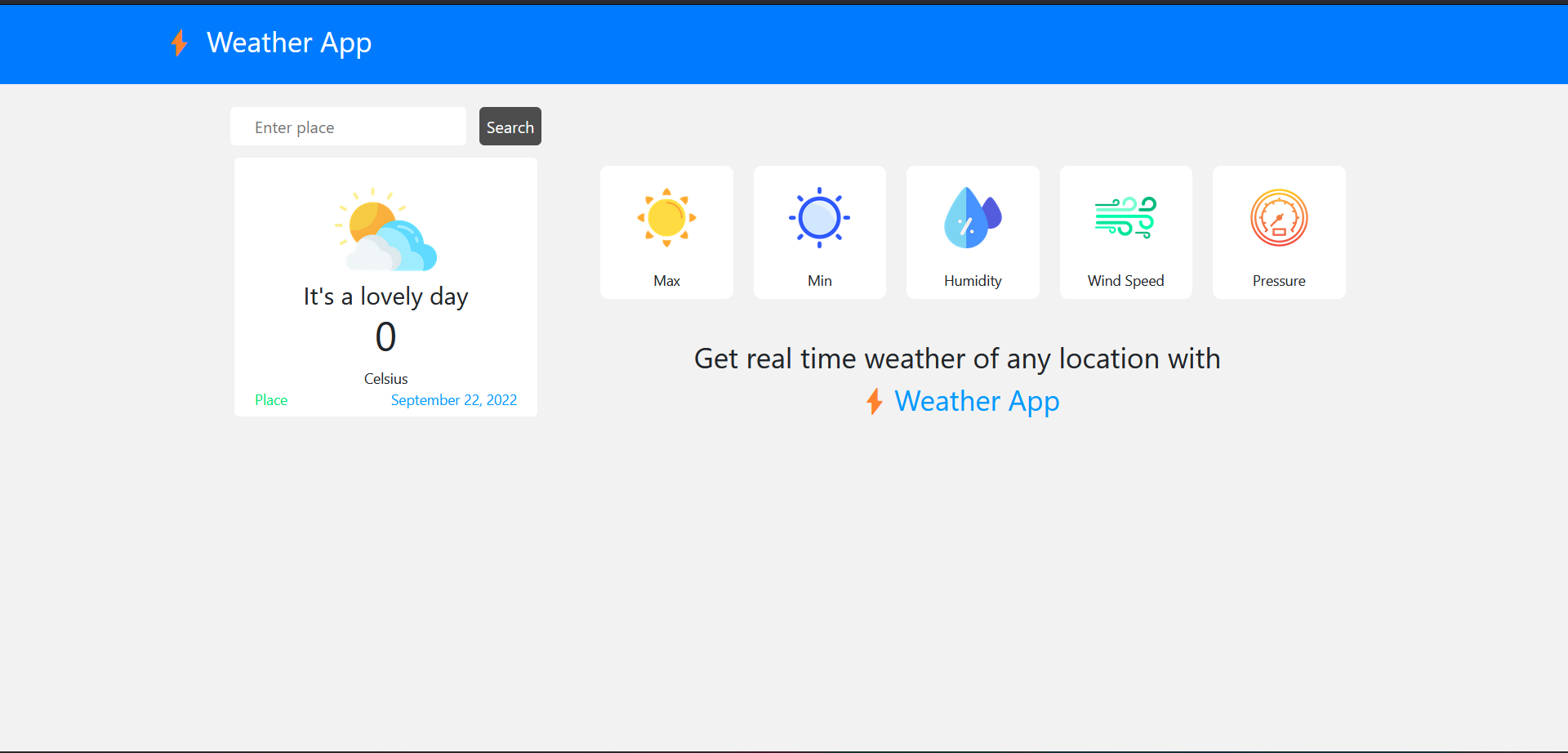Click the weather summary card
The image size is (1568, 753).
coord(385,287)
